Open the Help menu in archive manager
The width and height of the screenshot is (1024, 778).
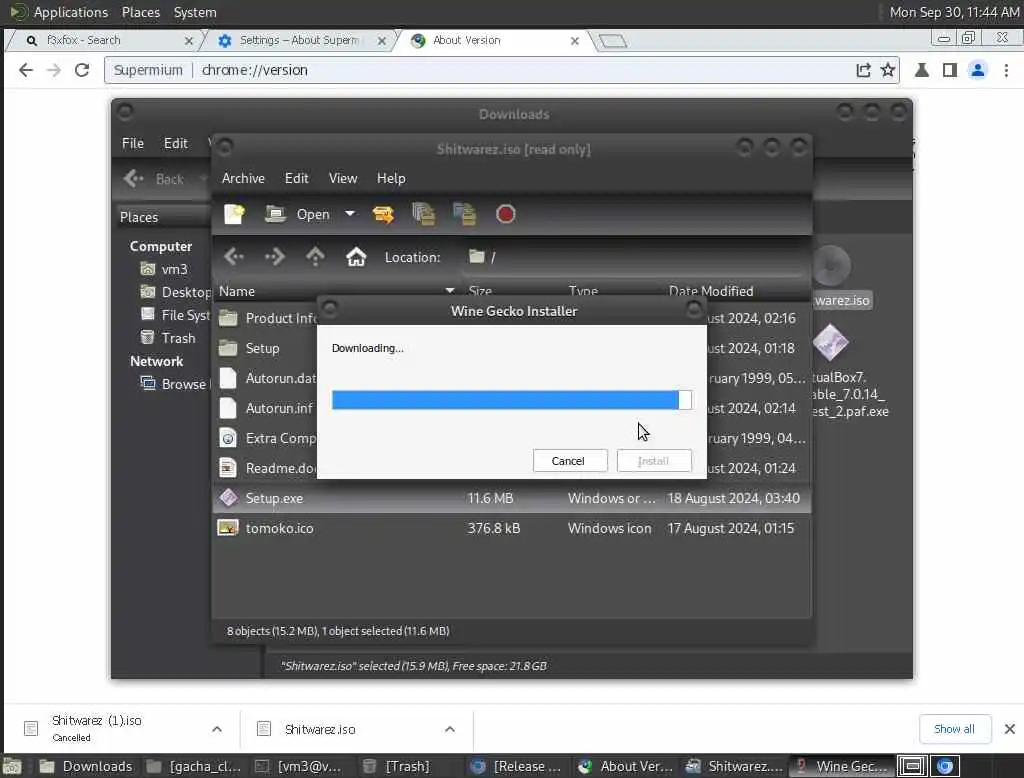tap(391, 178)
